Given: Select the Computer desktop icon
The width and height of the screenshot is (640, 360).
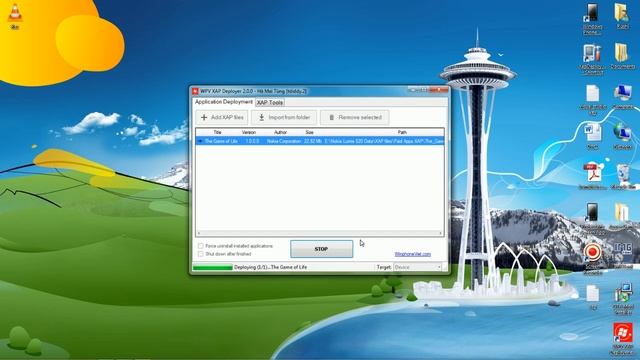Looking at the screenshot, I should pyautogui.click(x=623, y=96).
